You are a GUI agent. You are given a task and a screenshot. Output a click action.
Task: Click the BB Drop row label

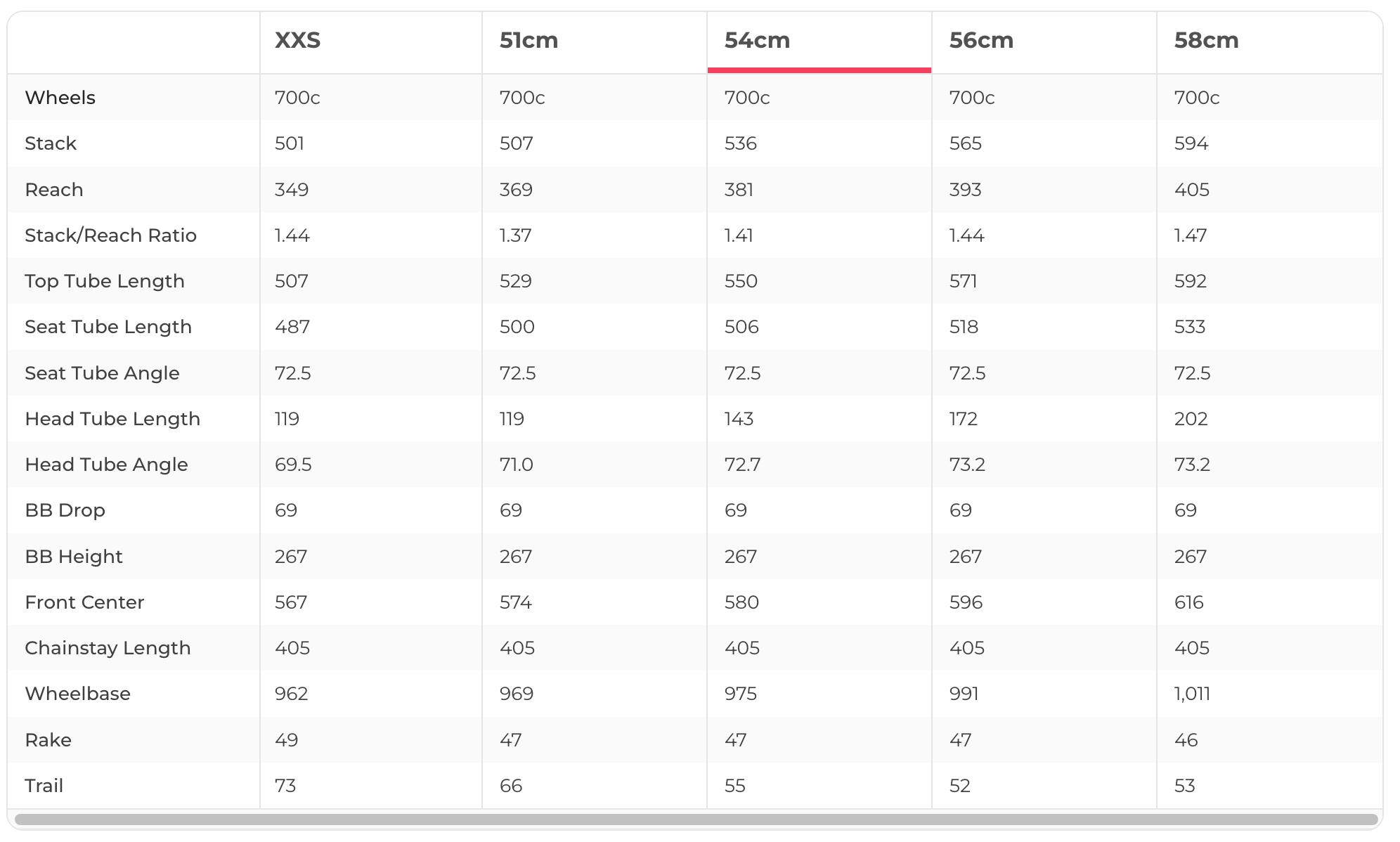[x=65, y=510]
